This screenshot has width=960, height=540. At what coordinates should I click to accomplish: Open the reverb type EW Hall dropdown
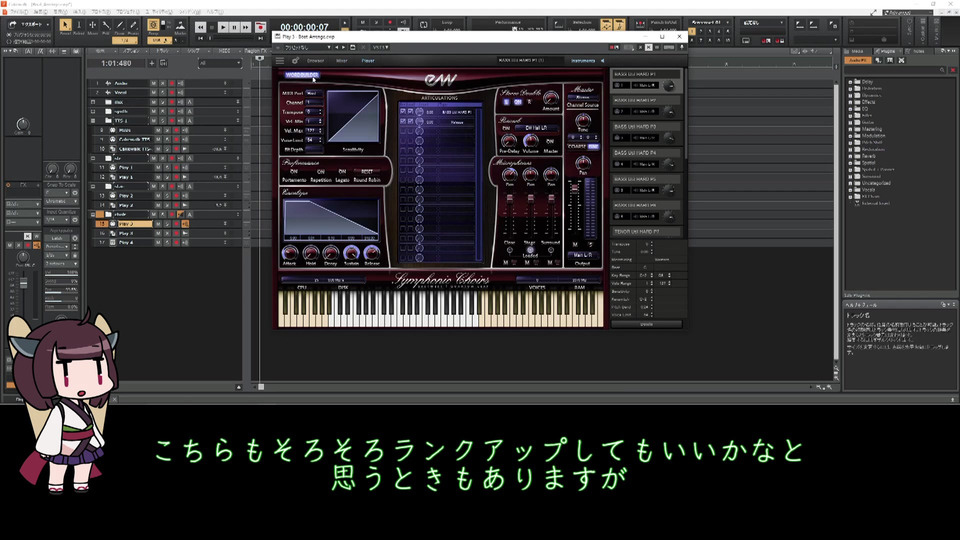point(536,128)
